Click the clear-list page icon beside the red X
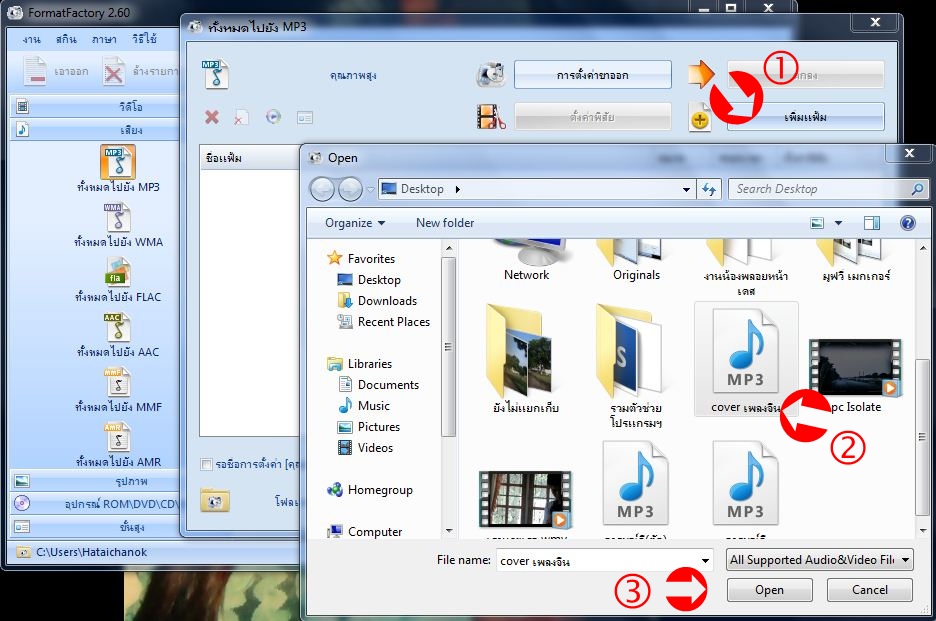 (241, 117)
